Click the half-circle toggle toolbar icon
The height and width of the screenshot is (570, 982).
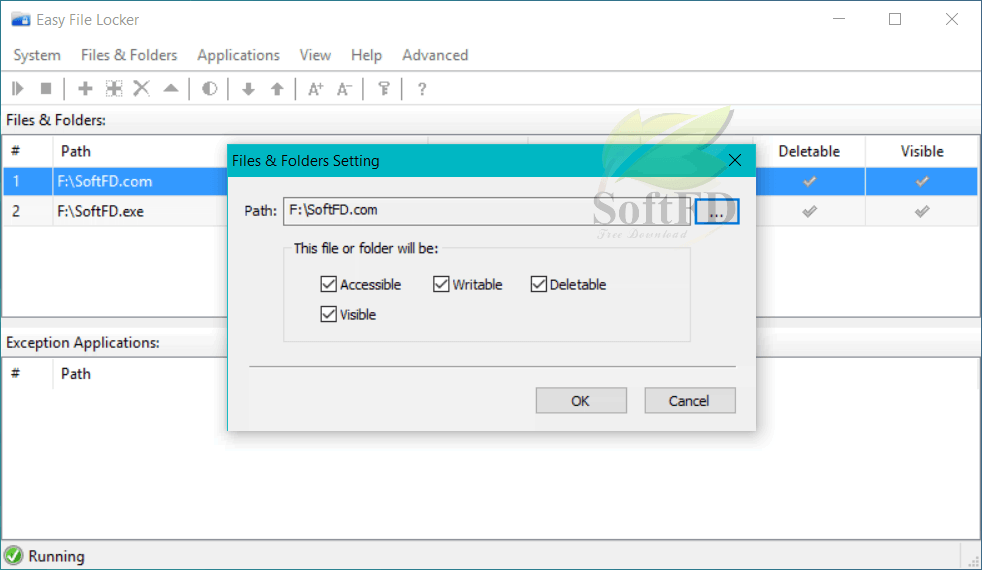click(x=210, y=89)
